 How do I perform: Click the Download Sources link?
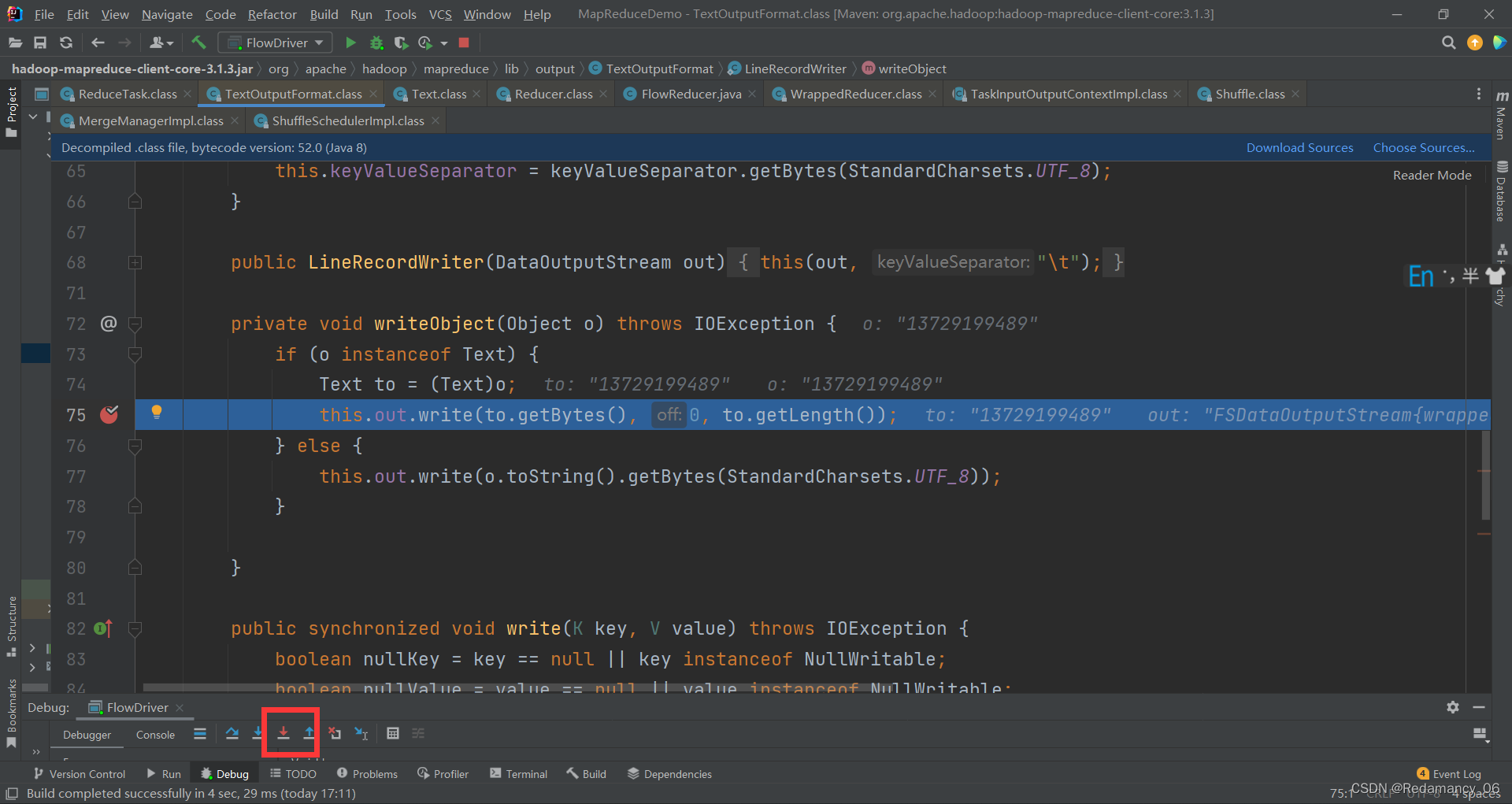coord(1299,147)
